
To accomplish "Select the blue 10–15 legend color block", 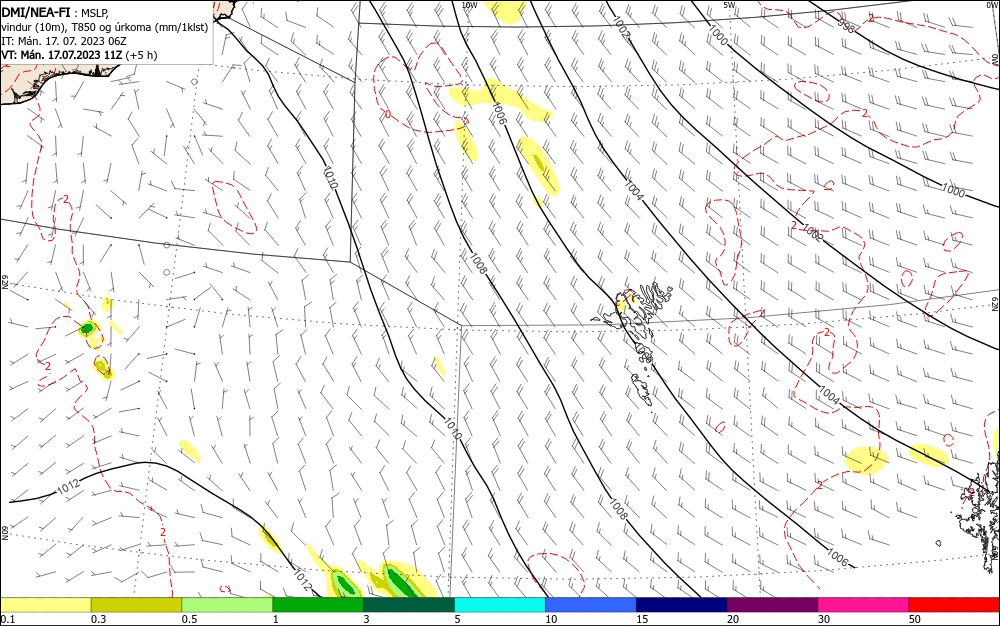I will point(591,605).
